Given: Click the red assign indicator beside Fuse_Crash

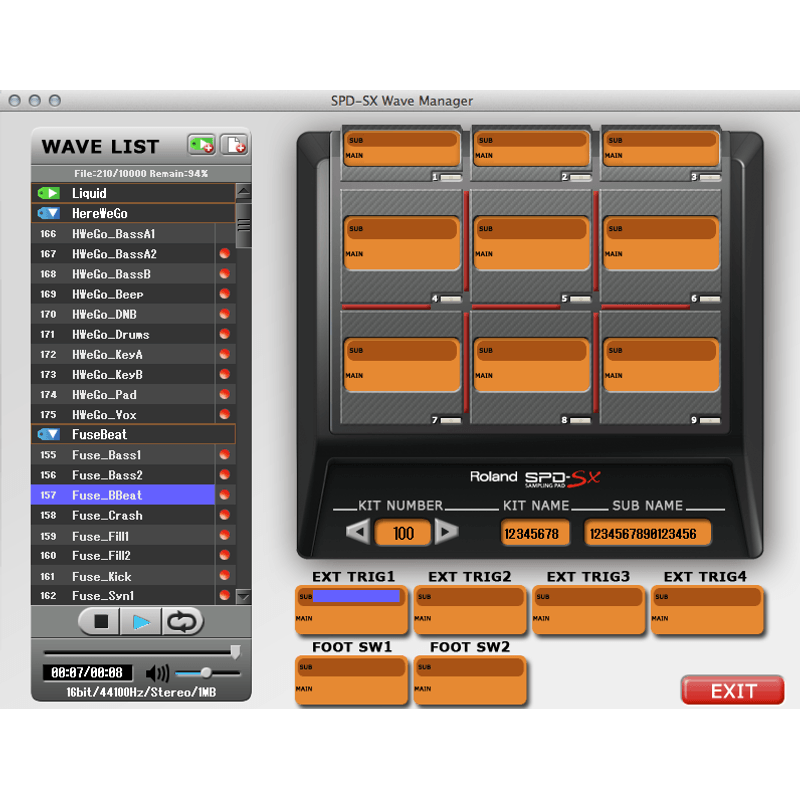Looking at the screenshot, I should (x=227, y=515).
